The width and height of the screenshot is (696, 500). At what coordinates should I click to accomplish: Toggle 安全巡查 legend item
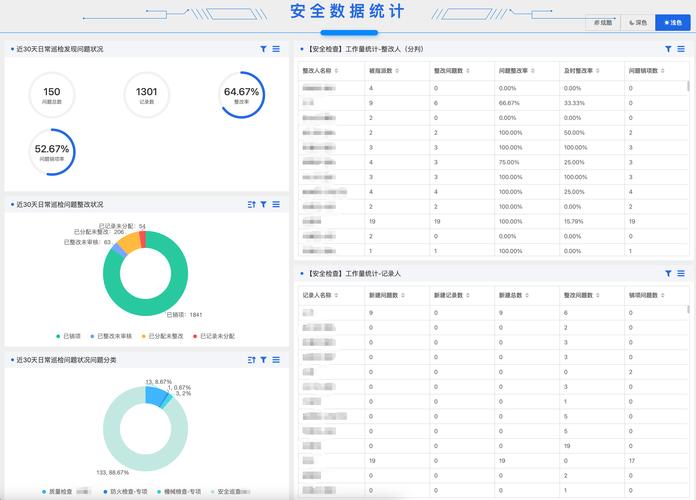pyautogui.click(x=230, y=492)
